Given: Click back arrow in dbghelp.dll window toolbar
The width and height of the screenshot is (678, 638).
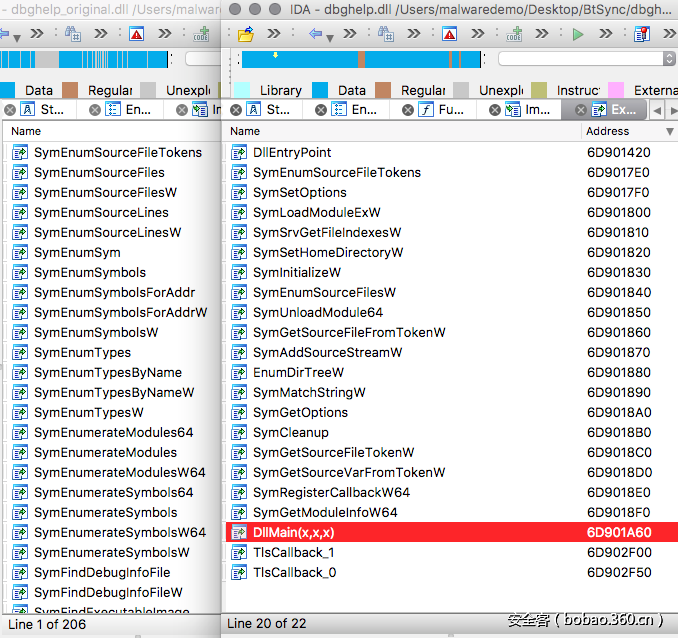Looking at the screenshot, I should pos(317,33).
